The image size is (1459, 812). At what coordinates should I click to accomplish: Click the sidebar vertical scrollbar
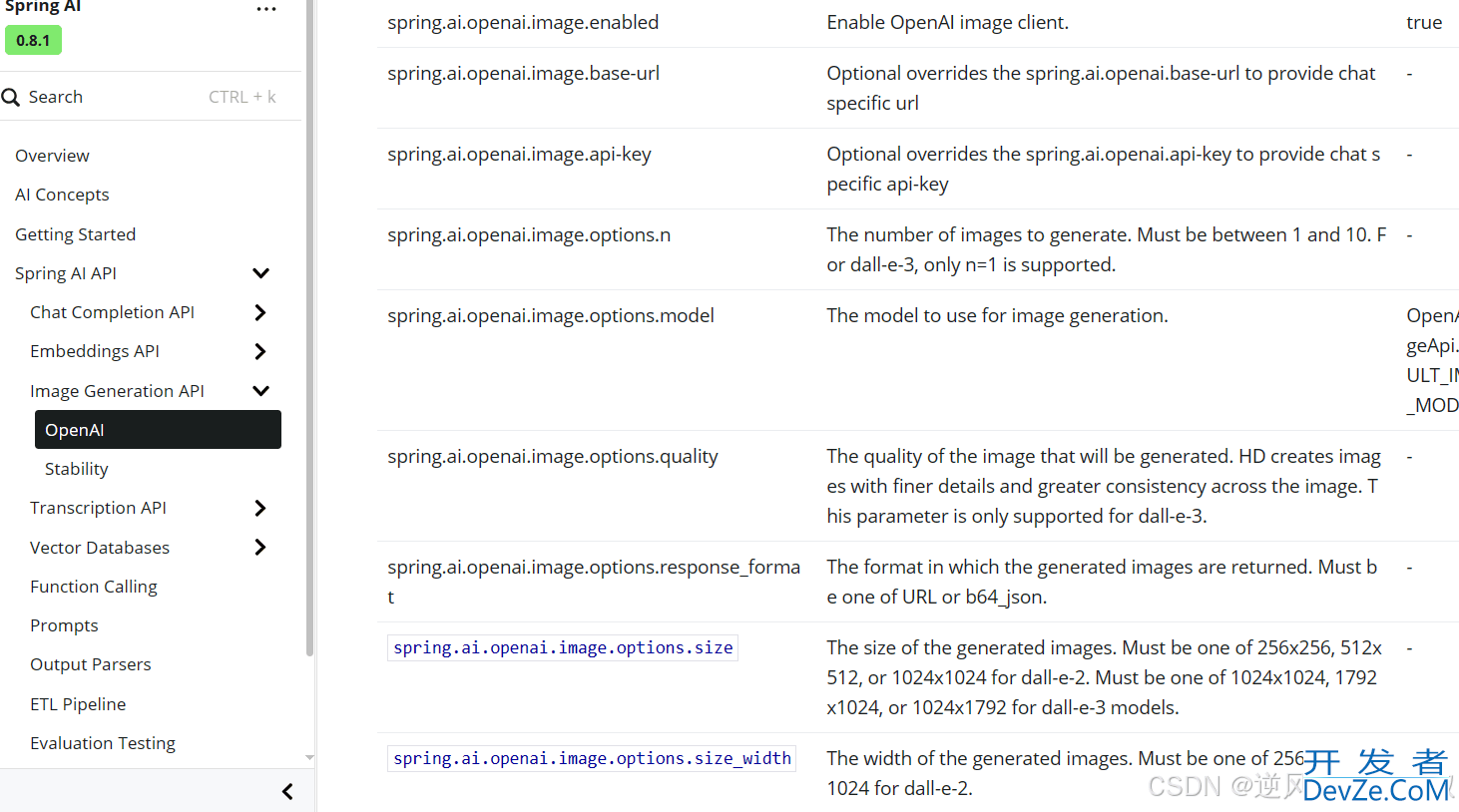[309, 329]
